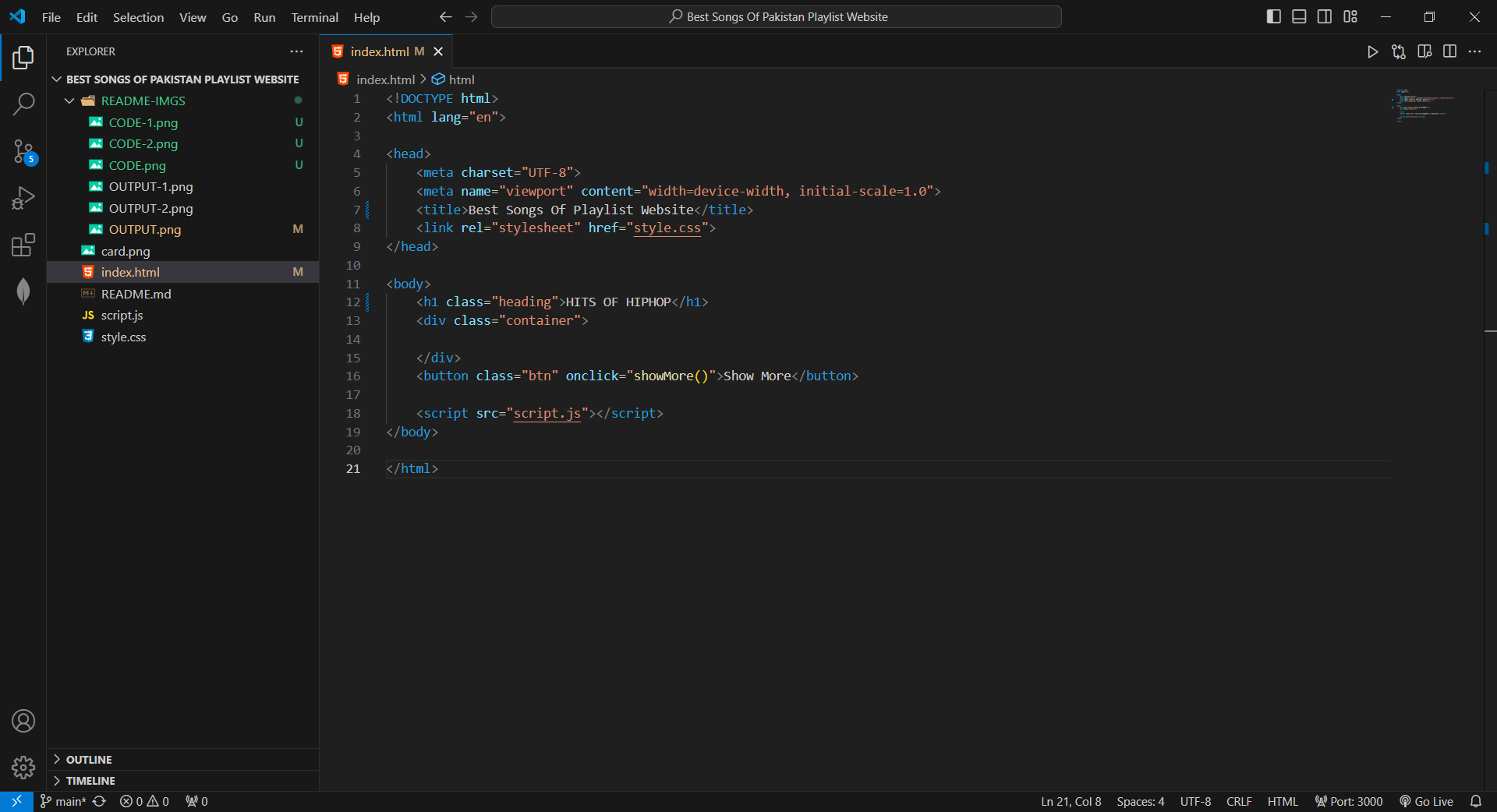Open README.md in file tree
This screenshot has height=812, width=1497.
(x=183, y=294)
